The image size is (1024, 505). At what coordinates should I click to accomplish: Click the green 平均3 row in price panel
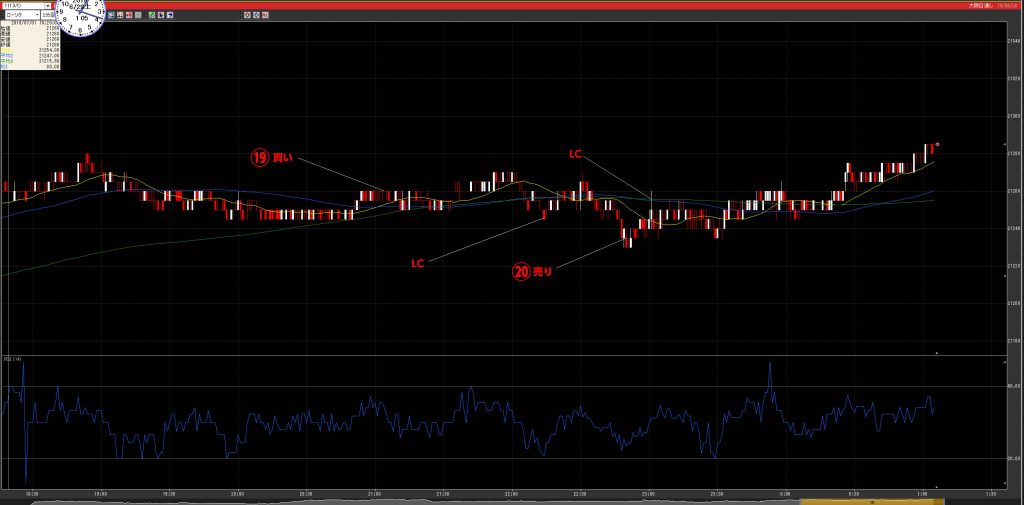(30, 61)
